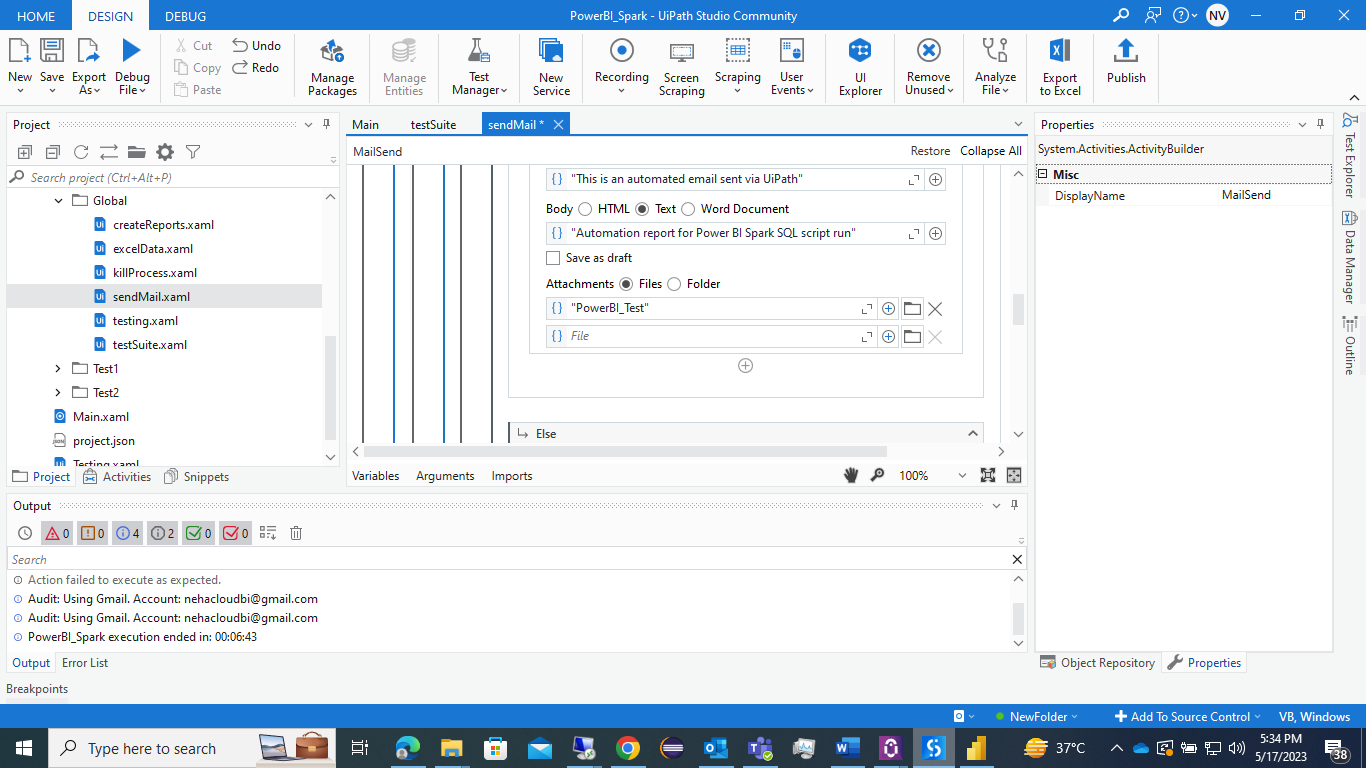Toggle the designer overview panel
1366x768 pixels.
(1014, 476)
